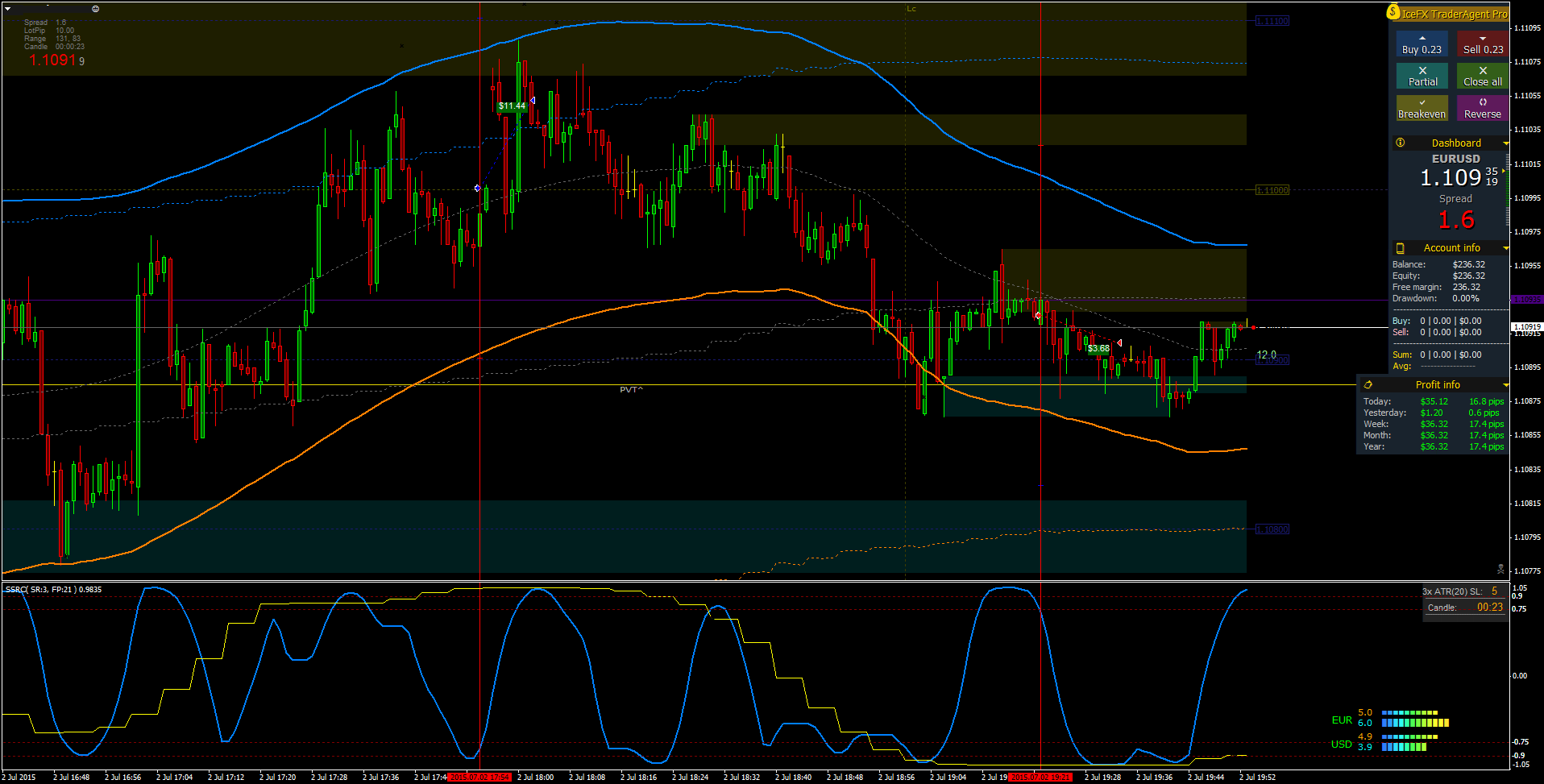Click the small icon at chart bottom-right corner

1500,568
